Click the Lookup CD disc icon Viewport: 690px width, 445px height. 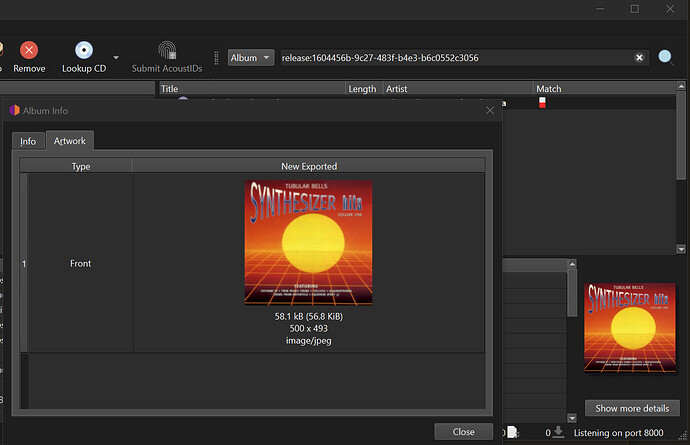(x=84, y=50)
